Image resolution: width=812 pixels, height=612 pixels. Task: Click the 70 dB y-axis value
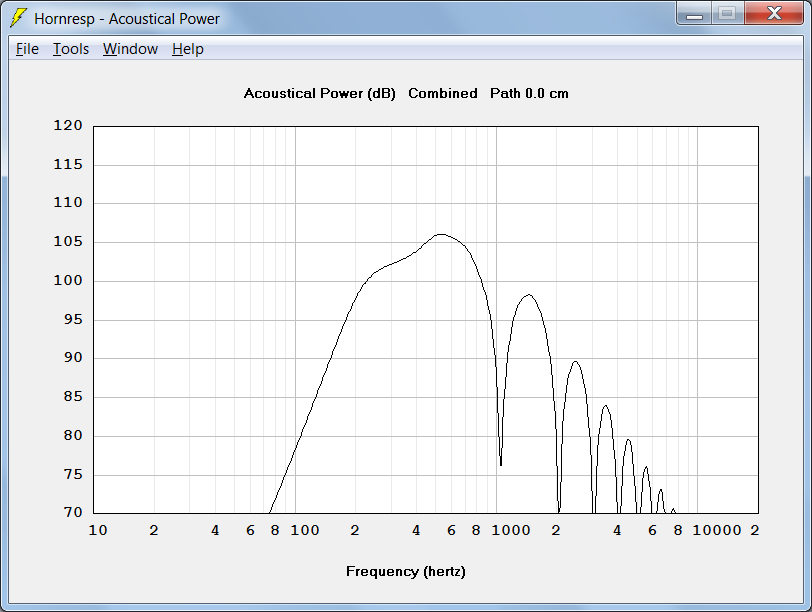[x=74, y=513]
